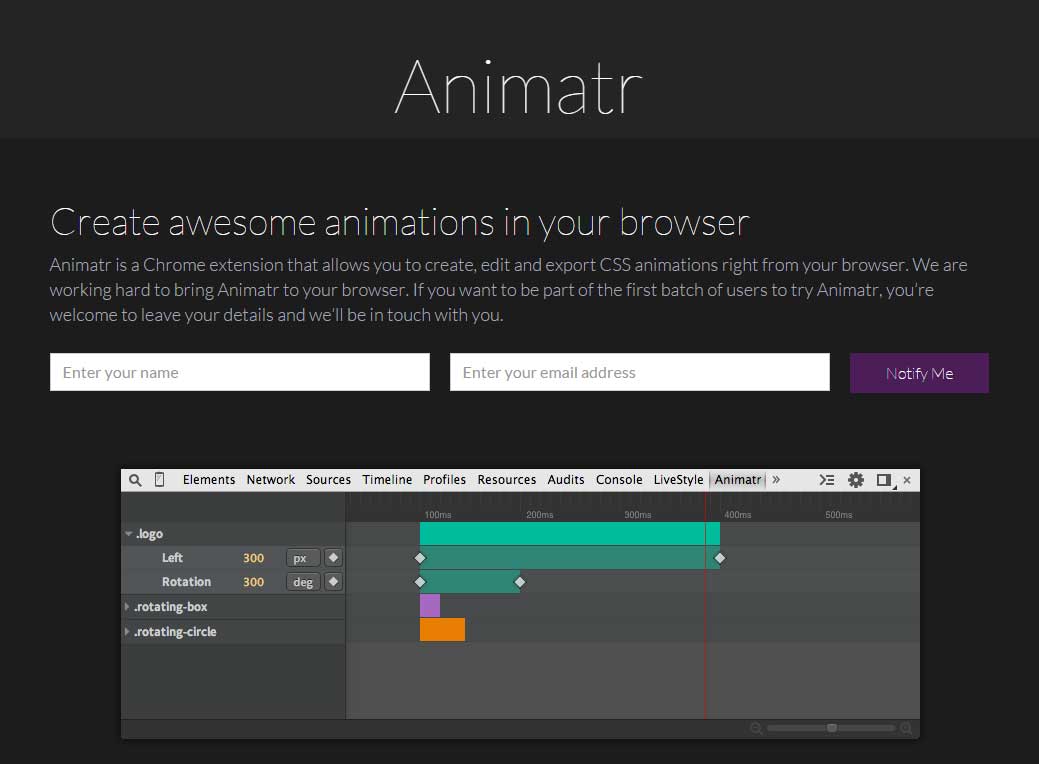Viewport: 1039px width, 764px height.
Task: Collapse the .logo property group
Action: pos(128,533)
